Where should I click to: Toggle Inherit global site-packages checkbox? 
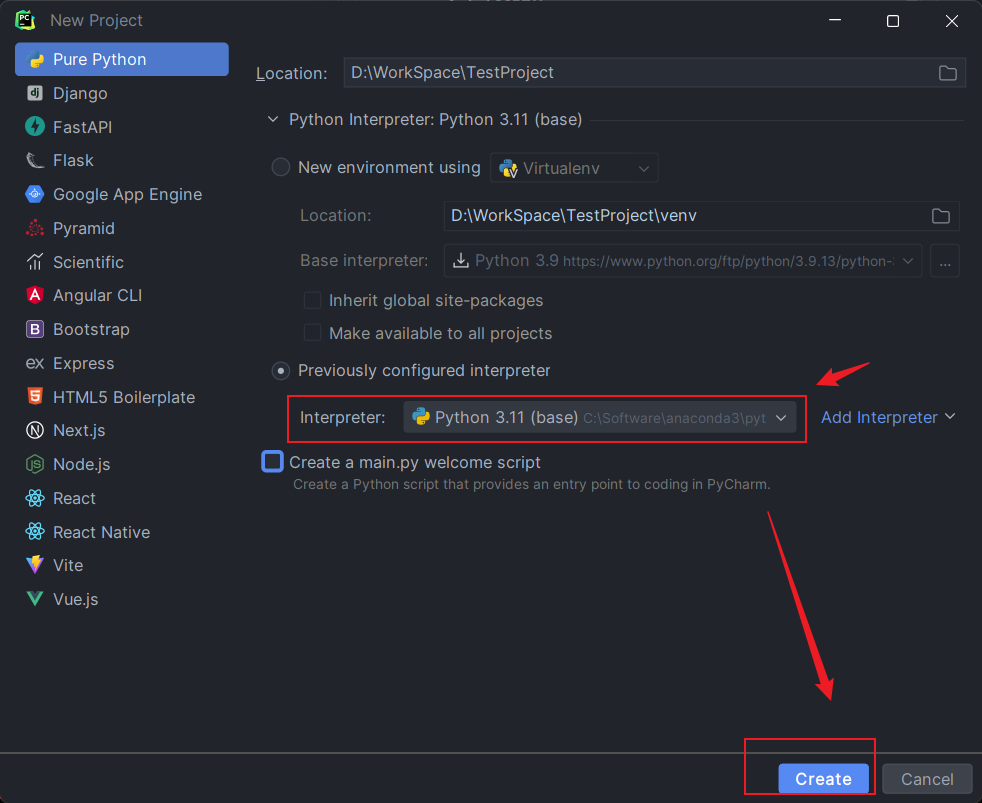312,300
